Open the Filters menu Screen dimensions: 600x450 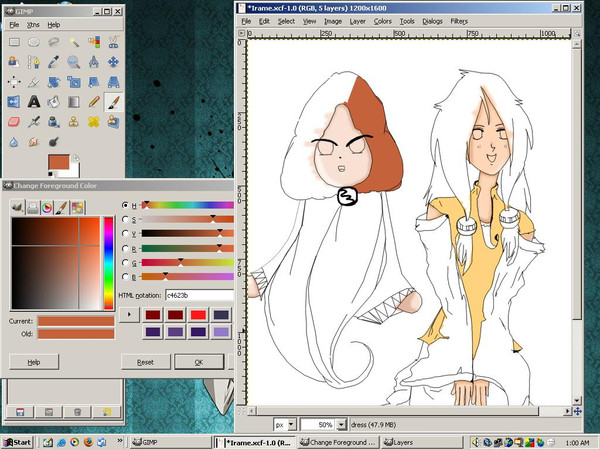(x=459, y=21)
